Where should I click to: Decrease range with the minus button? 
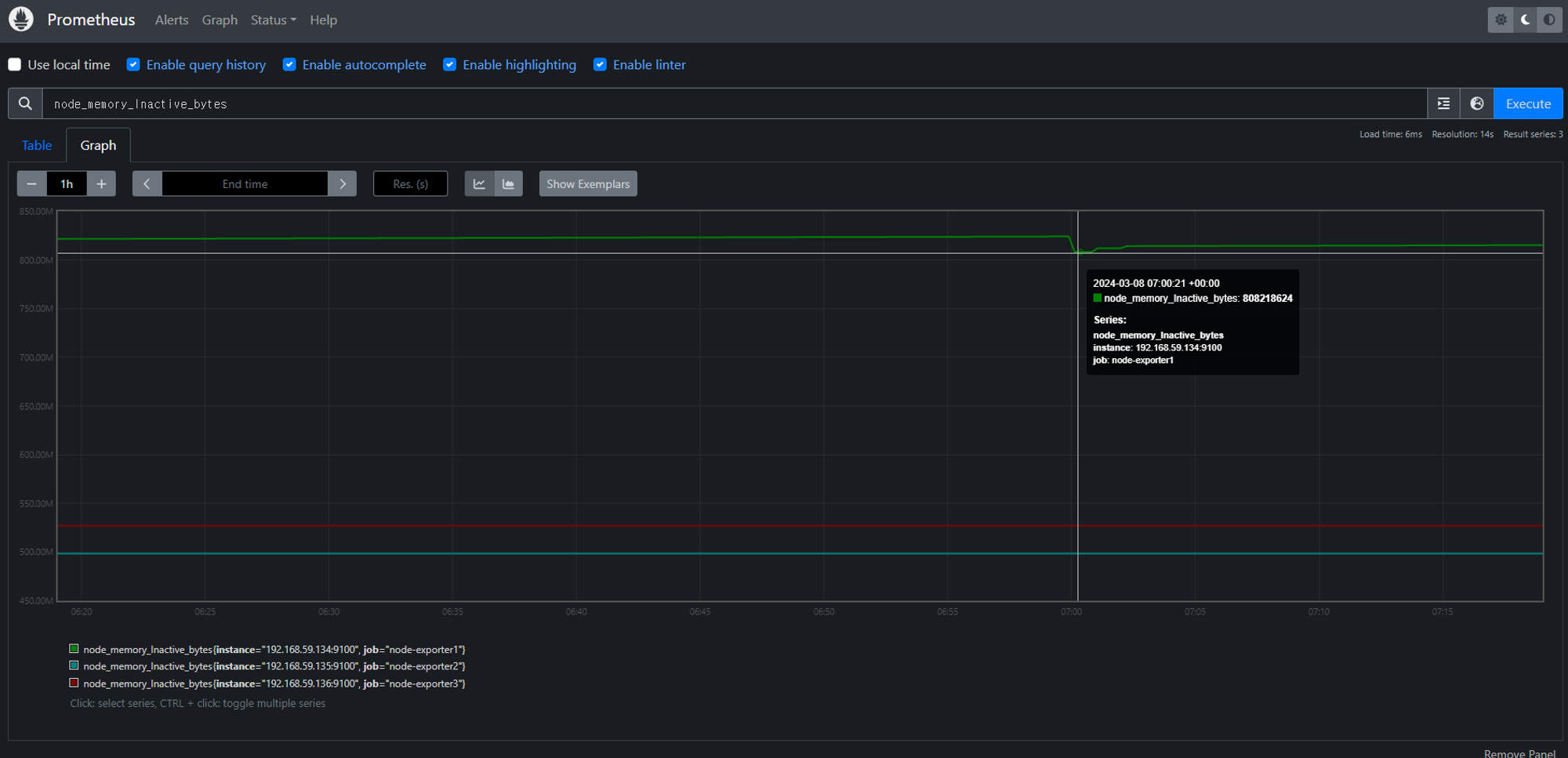click(32, 183)
